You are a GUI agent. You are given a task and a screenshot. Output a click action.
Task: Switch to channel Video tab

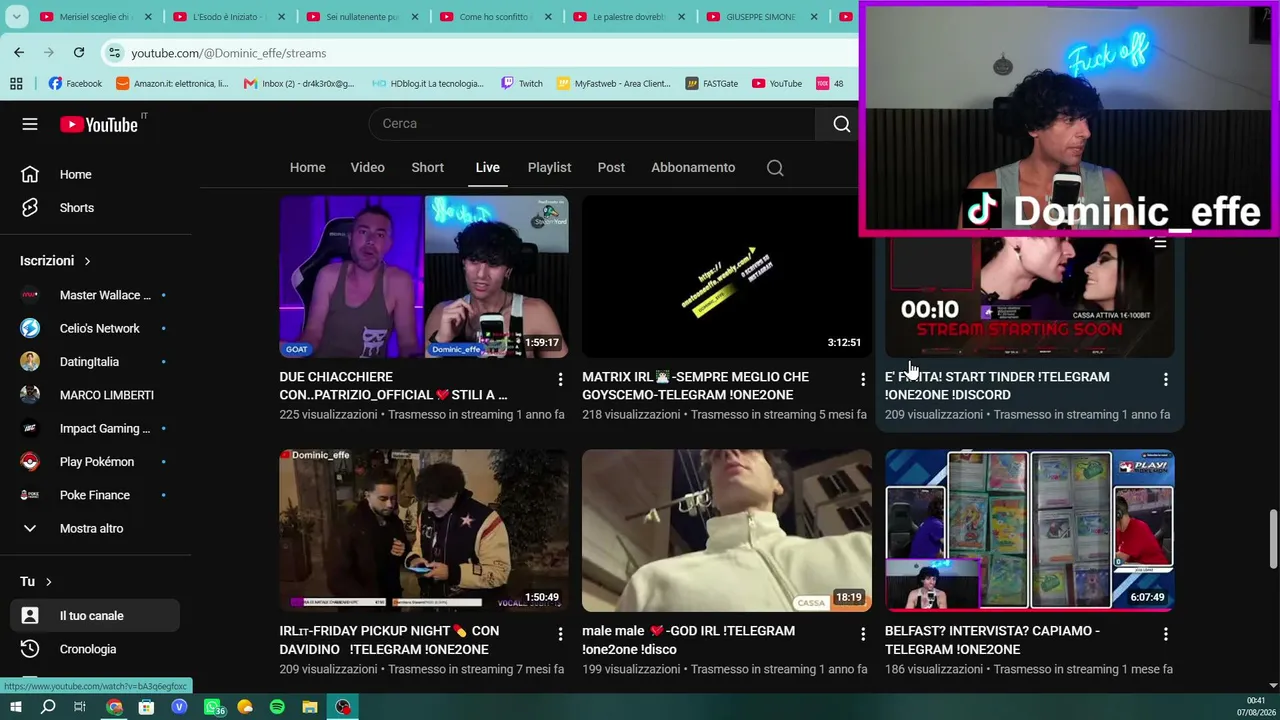coord(368,168)
